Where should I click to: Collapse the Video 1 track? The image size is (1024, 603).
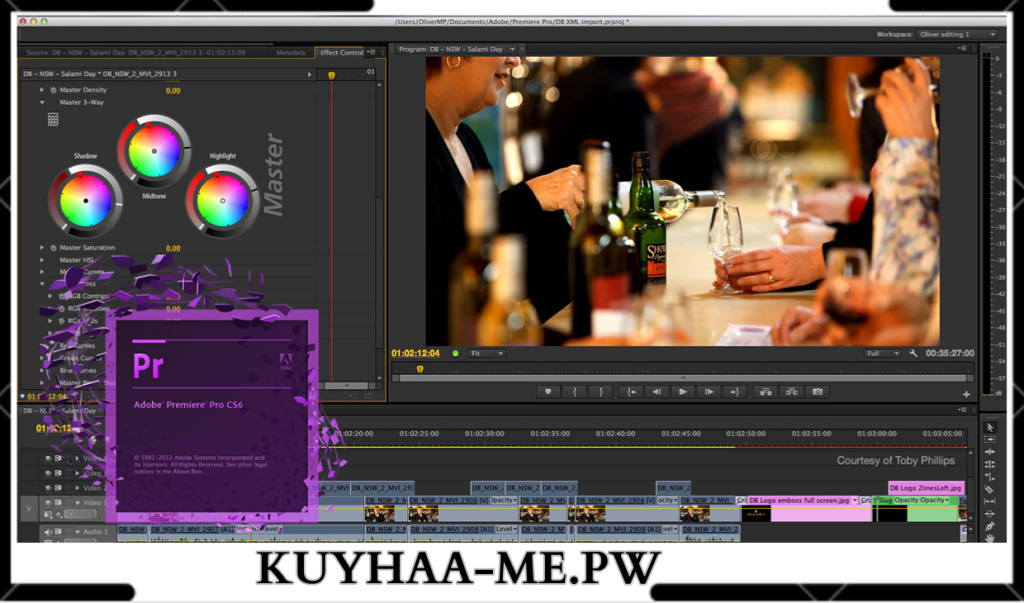[x=78, y=503]
